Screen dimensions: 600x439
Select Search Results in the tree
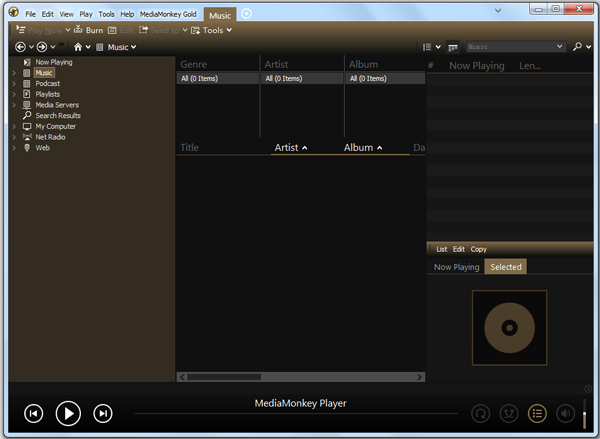pos(58,116)
